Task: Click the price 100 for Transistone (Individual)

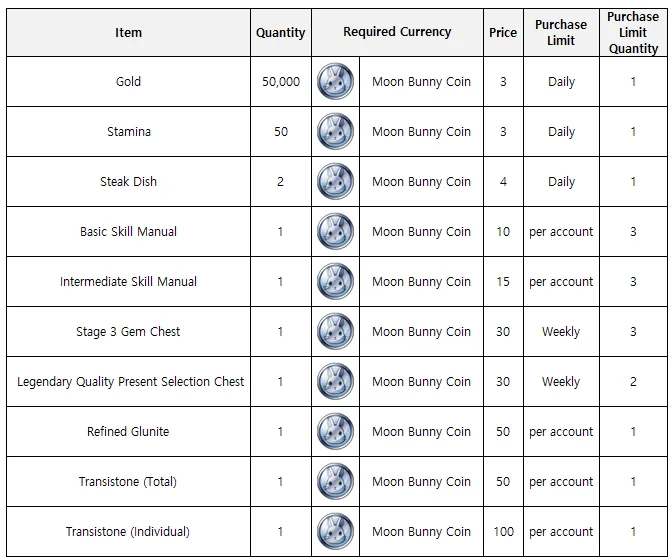Action: tap(503, 532)
